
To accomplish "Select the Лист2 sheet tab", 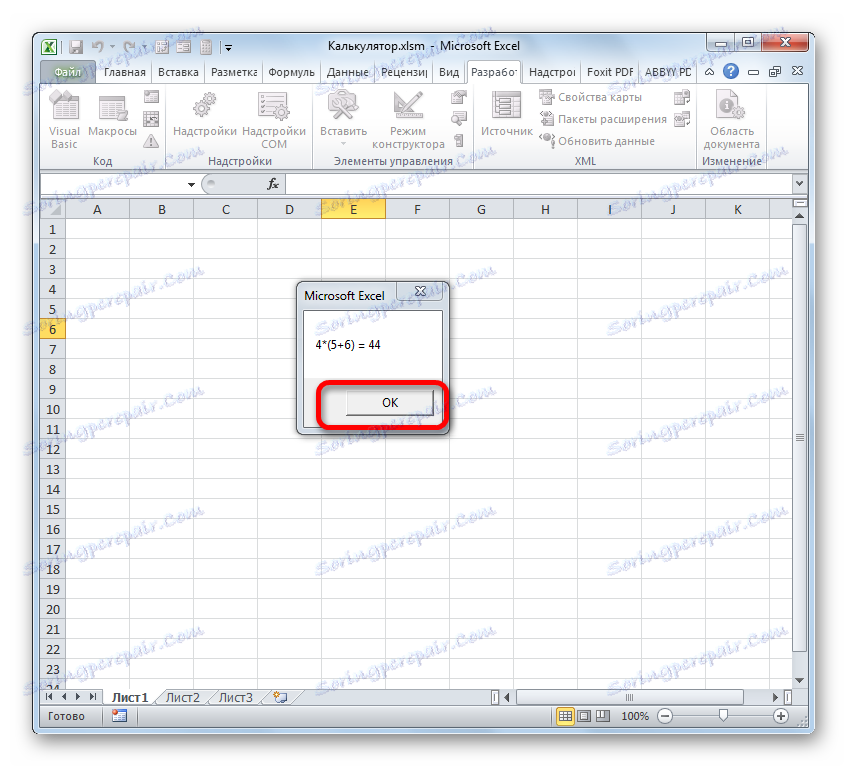I will [x=182, y=697].
